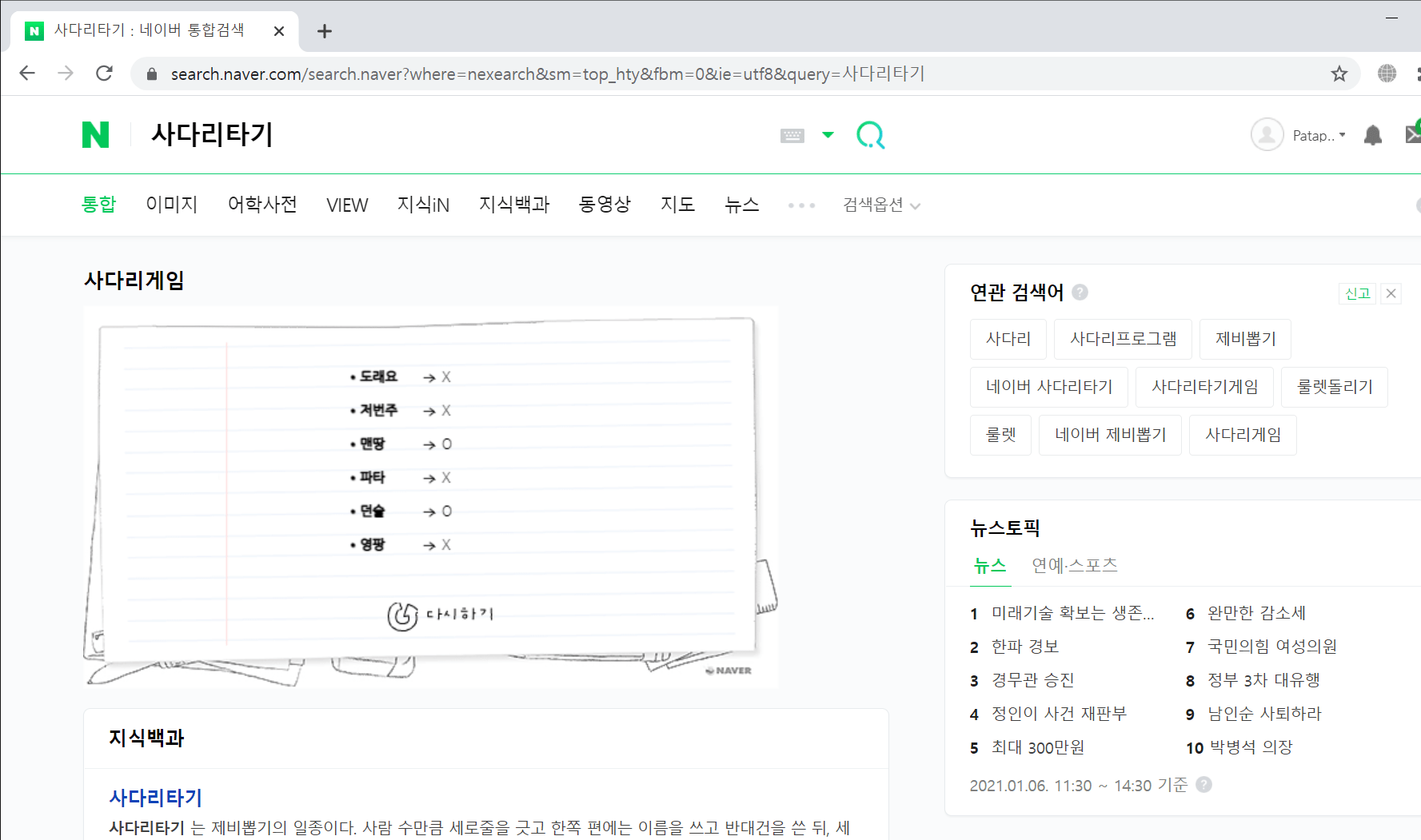Switch to the 지식백과 tab
The image size is (1421, 840).
click(x=514, y=205)
